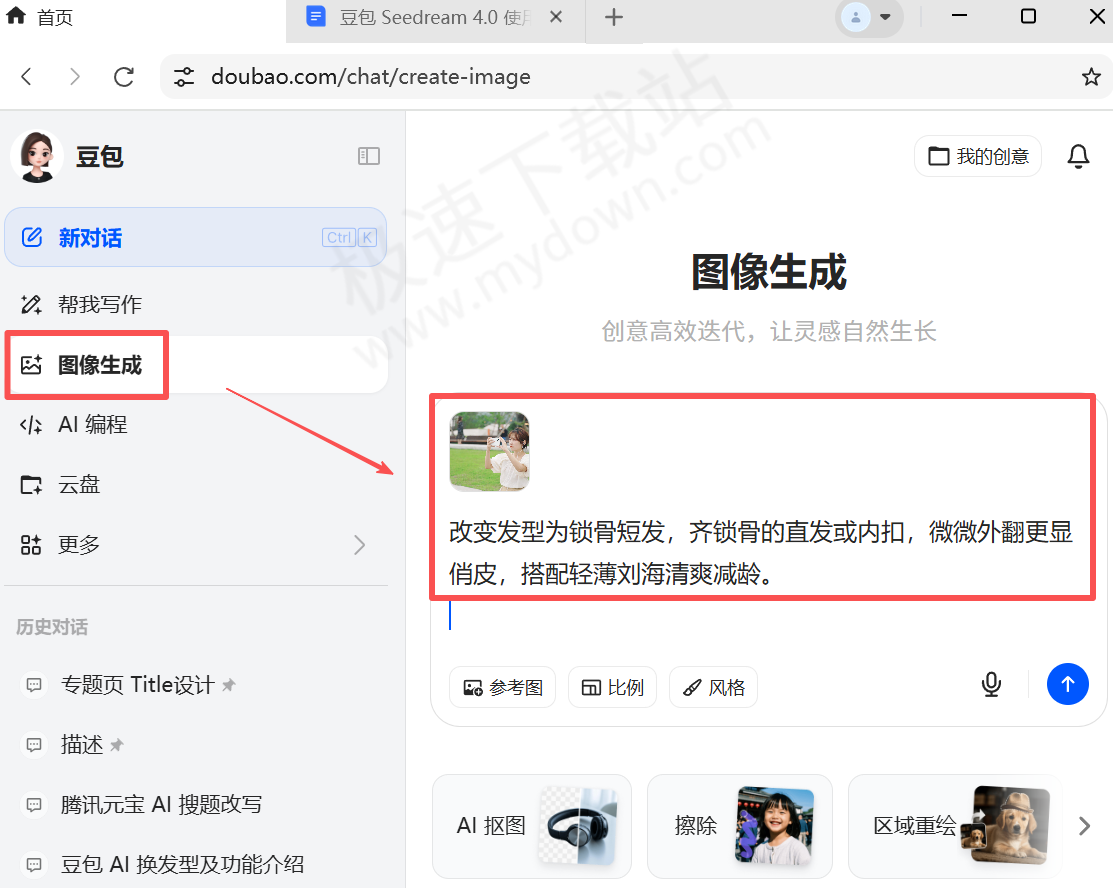Select the AI 抠图 feature card
The image size is (1113, 888).
pos(531,826)
